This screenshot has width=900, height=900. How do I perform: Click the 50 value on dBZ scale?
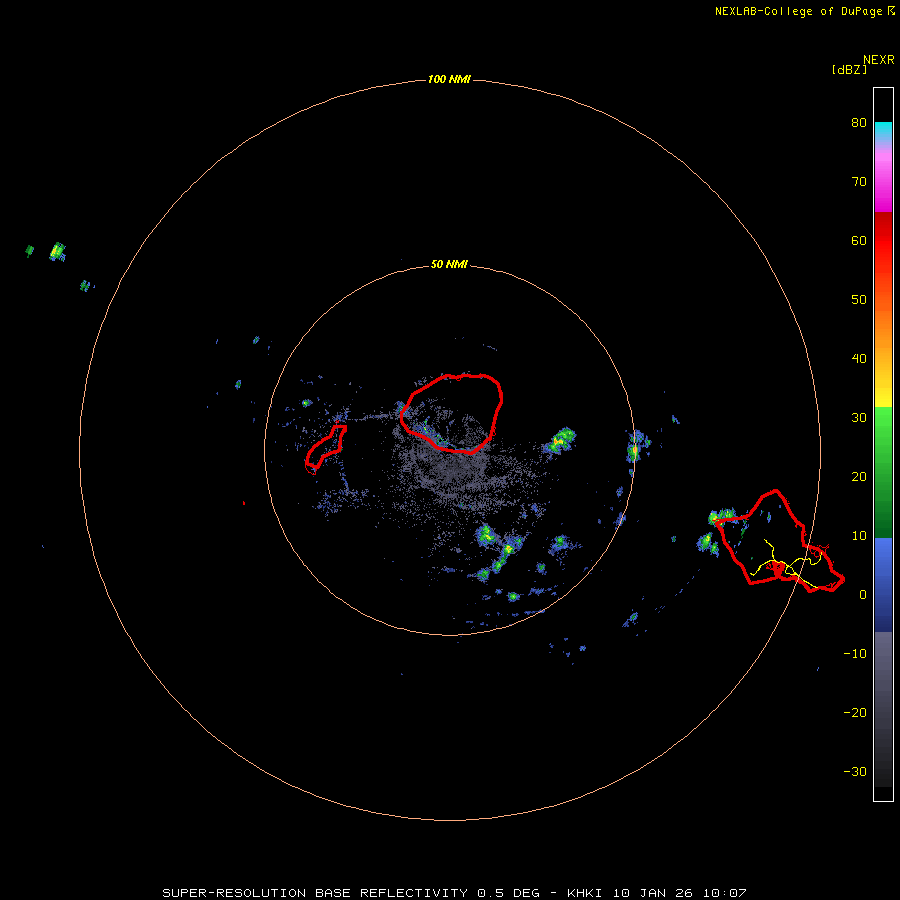click(859, 300)
